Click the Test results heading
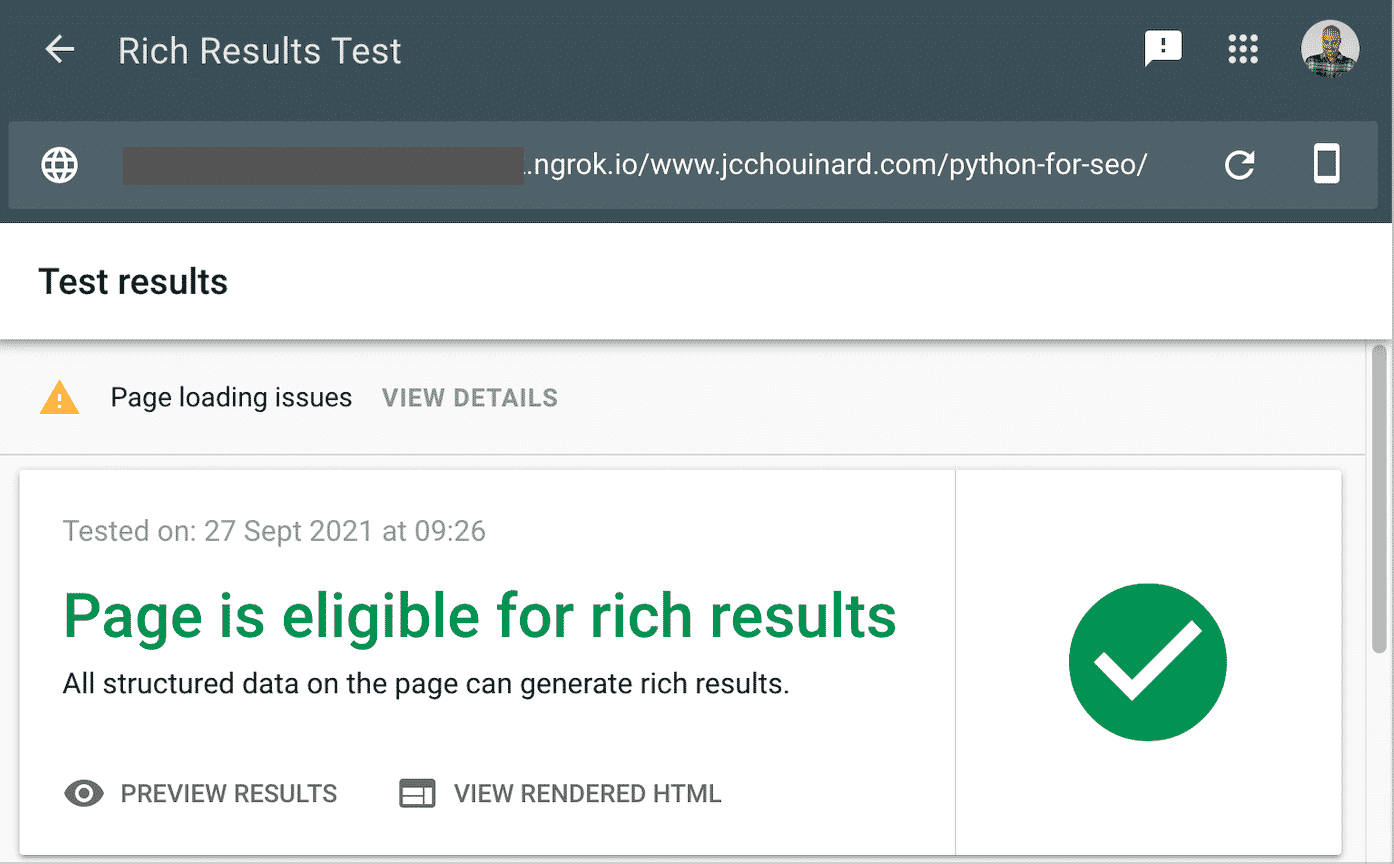Image resolution: width=1394 pixels, height=864 pixels. (133, 282)
